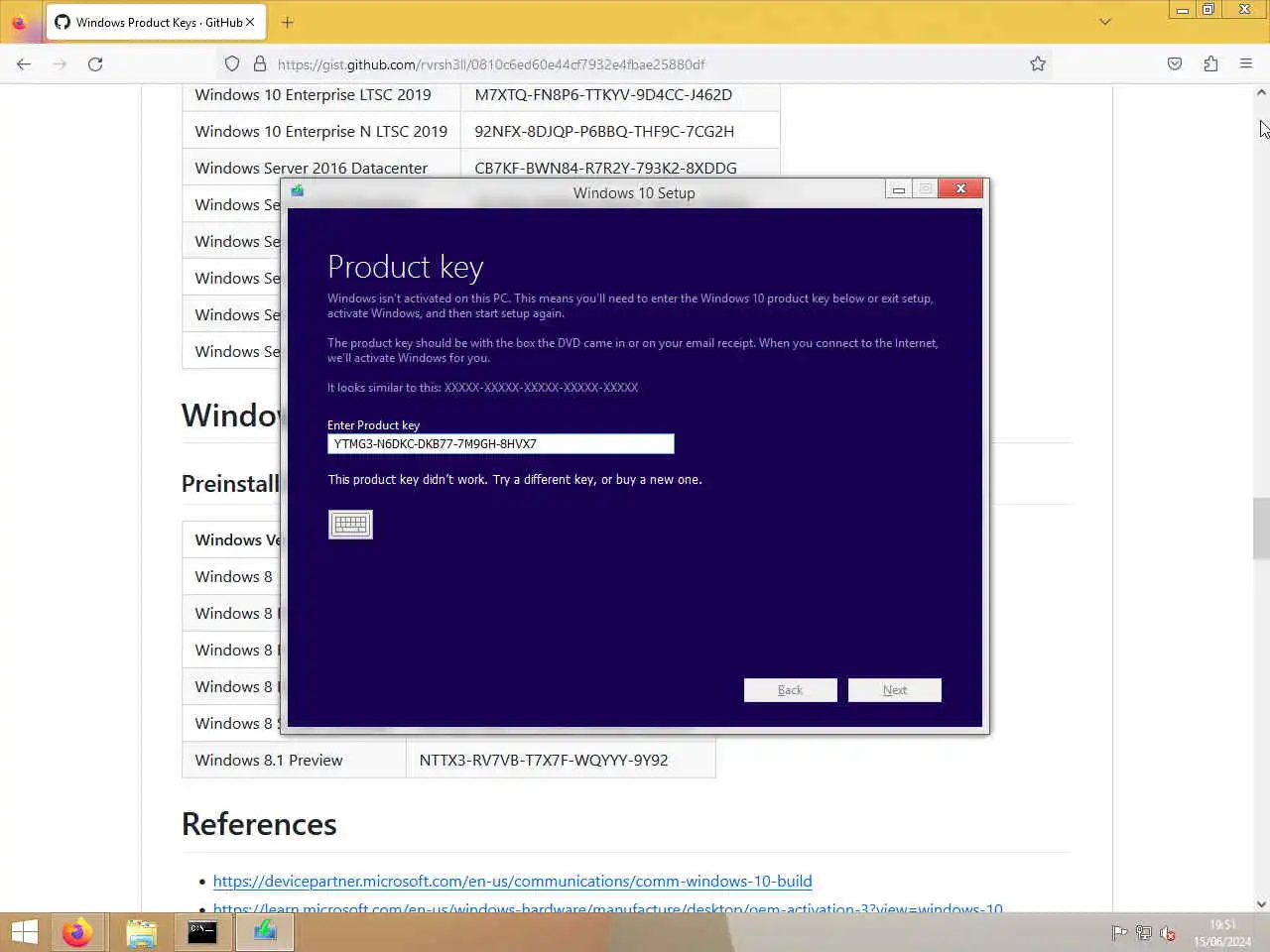1270x952 pixels.
Task: Select key NTTX3-RV7VB-T7X7F-WQYYY-9Y92
Action: 544,760
